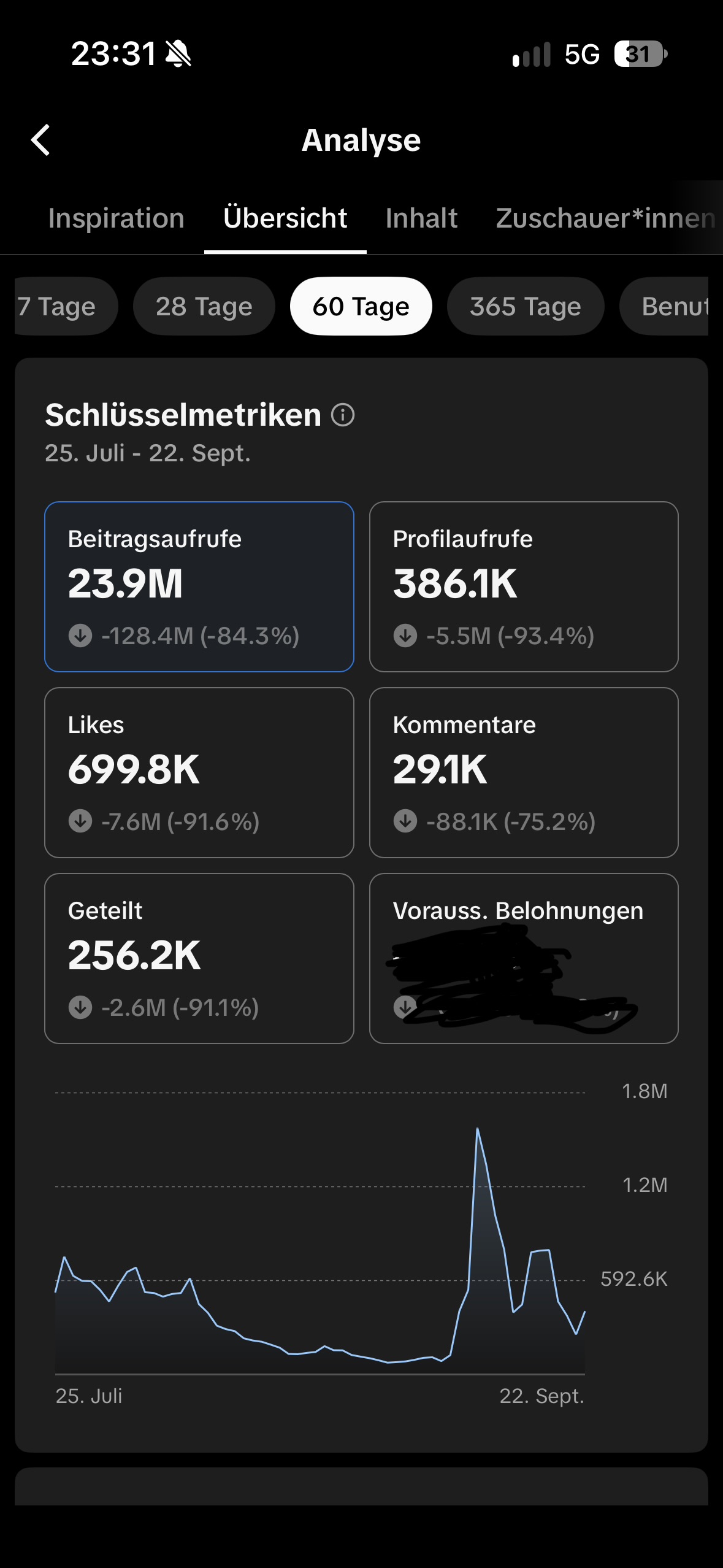Tap the down-arrow icon under Kommentare
This screenshot has width=723, height=1568.
click(405, 821)
